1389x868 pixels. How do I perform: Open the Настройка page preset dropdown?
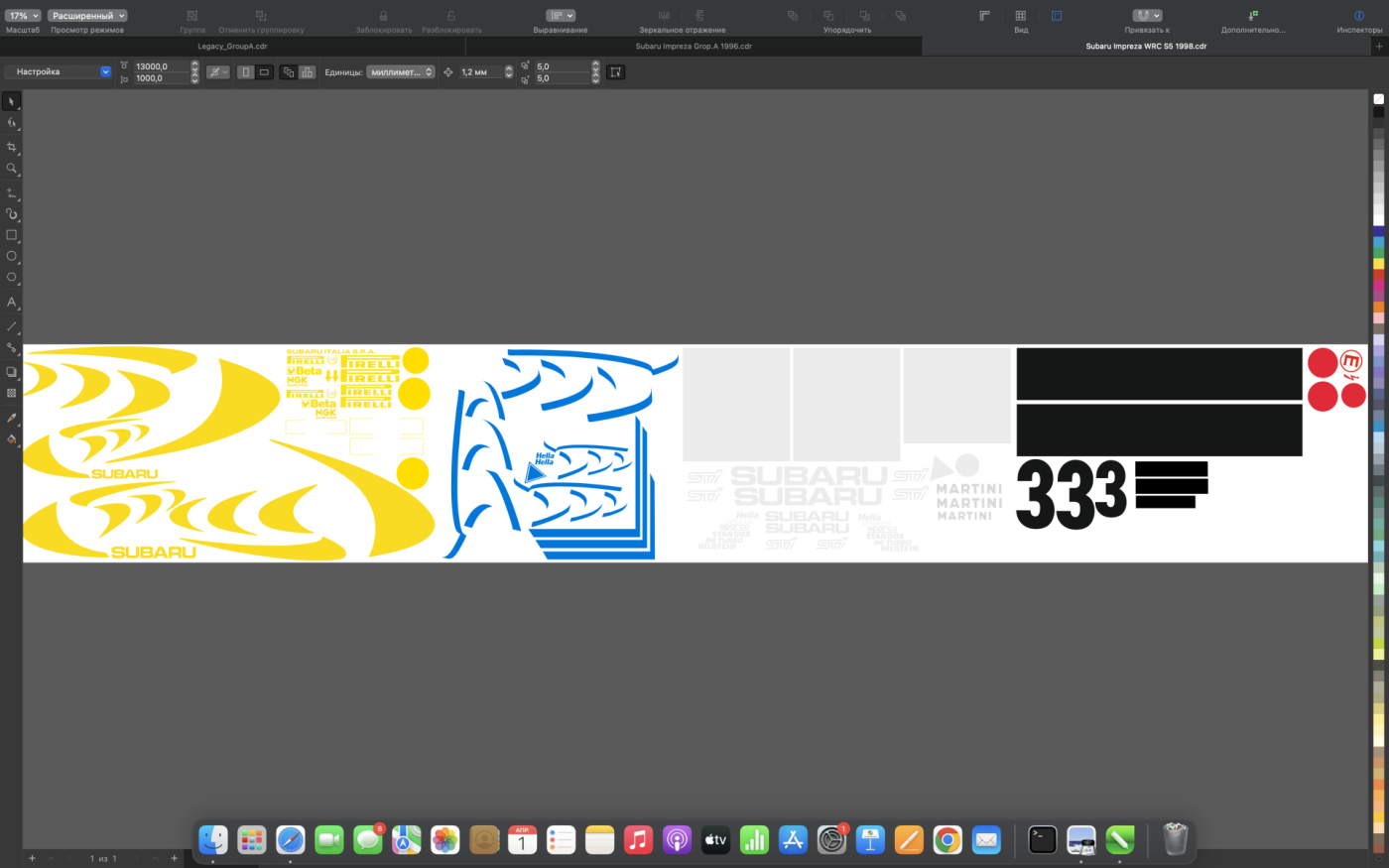pos(59,72)
